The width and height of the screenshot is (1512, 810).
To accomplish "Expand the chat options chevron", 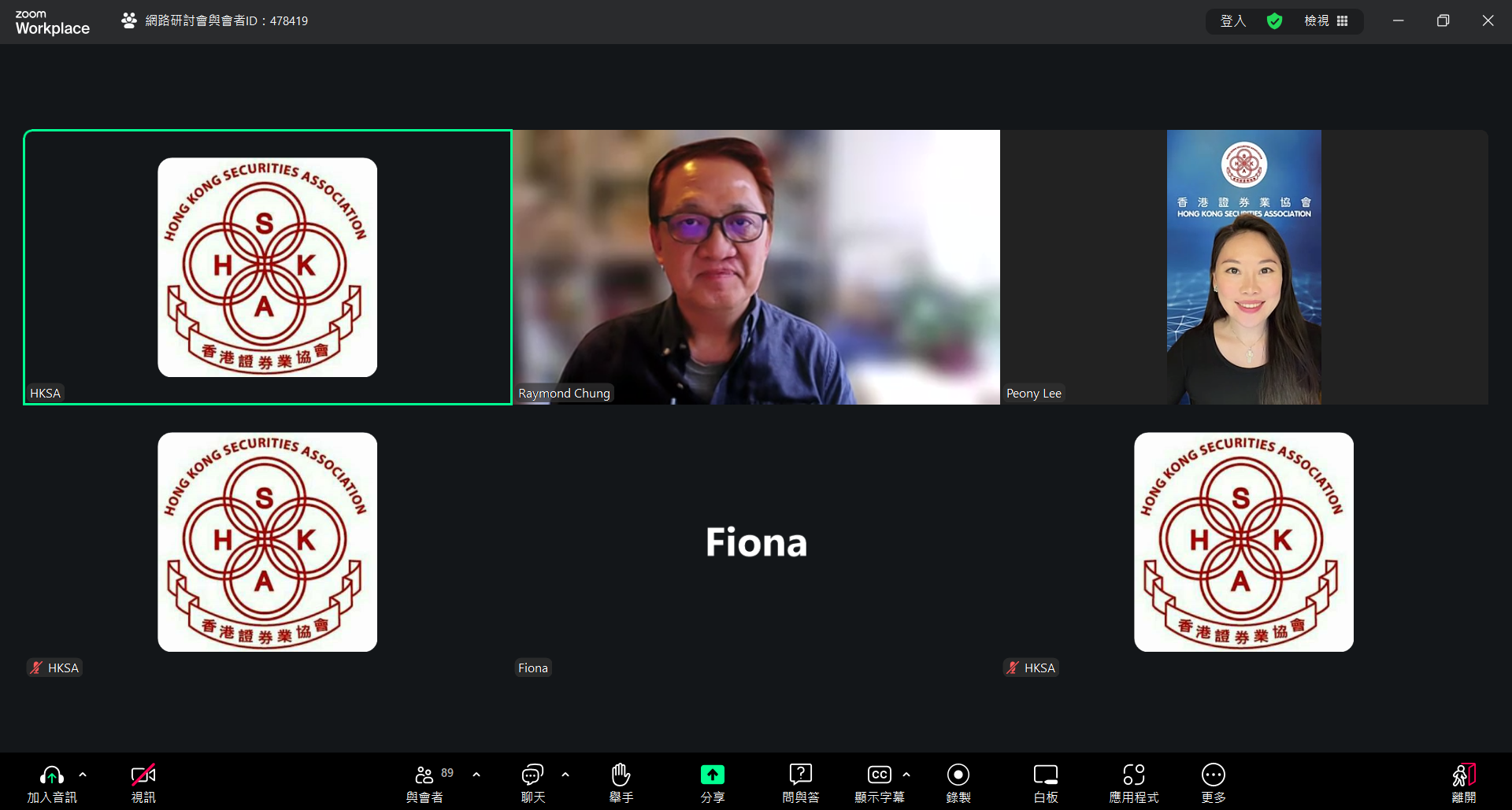I will (x=565, y=775).
